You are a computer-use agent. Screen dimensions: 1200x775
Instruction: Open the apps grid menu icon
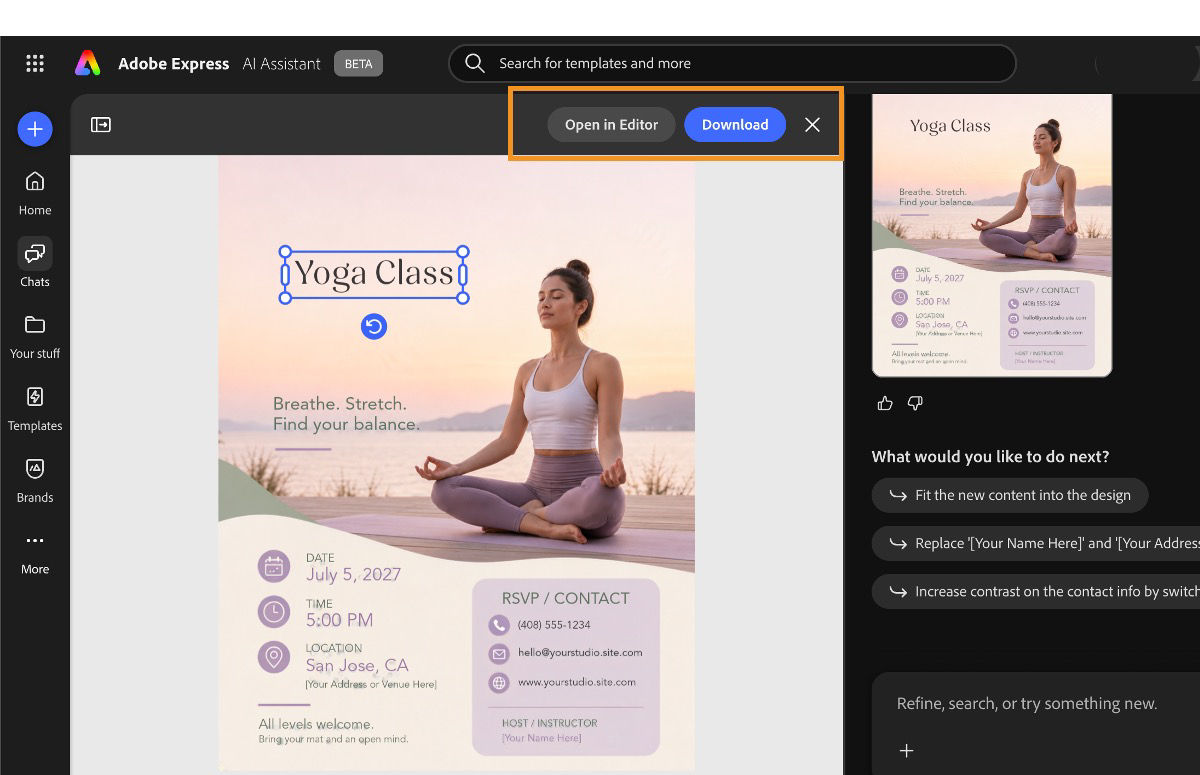[35, 64]
